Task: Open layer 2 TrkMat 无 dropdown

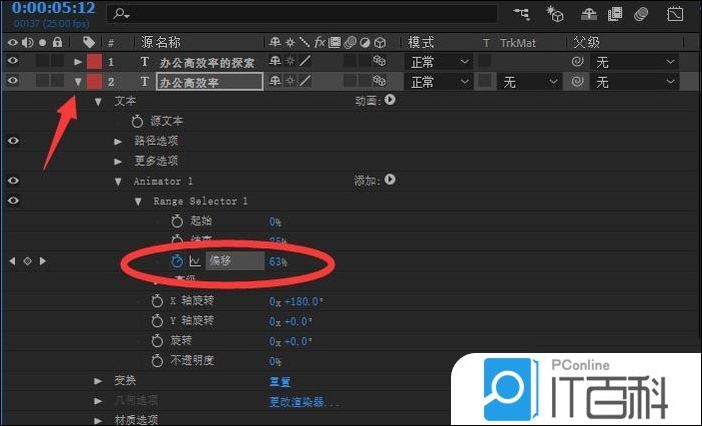Action: 529,82
